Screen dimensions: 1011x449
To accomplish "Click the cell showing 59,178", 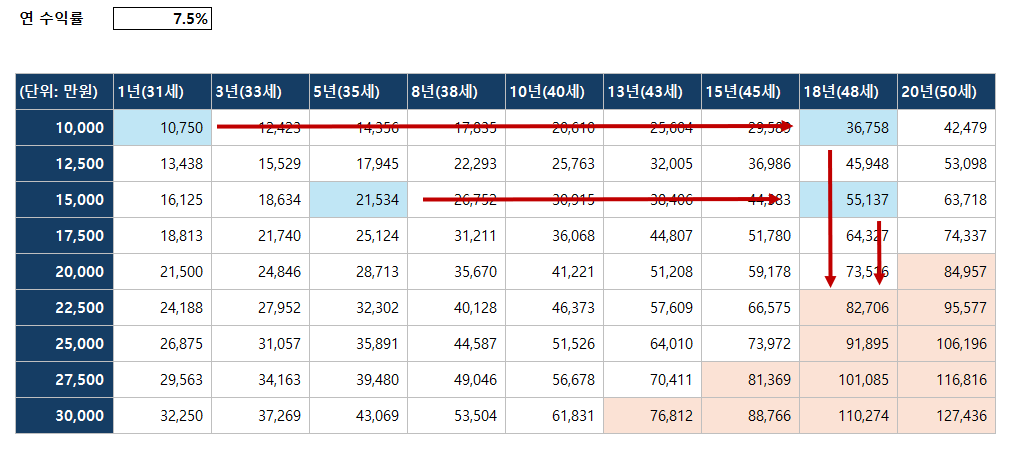I will pyautogui.click(x=751, y=272).
